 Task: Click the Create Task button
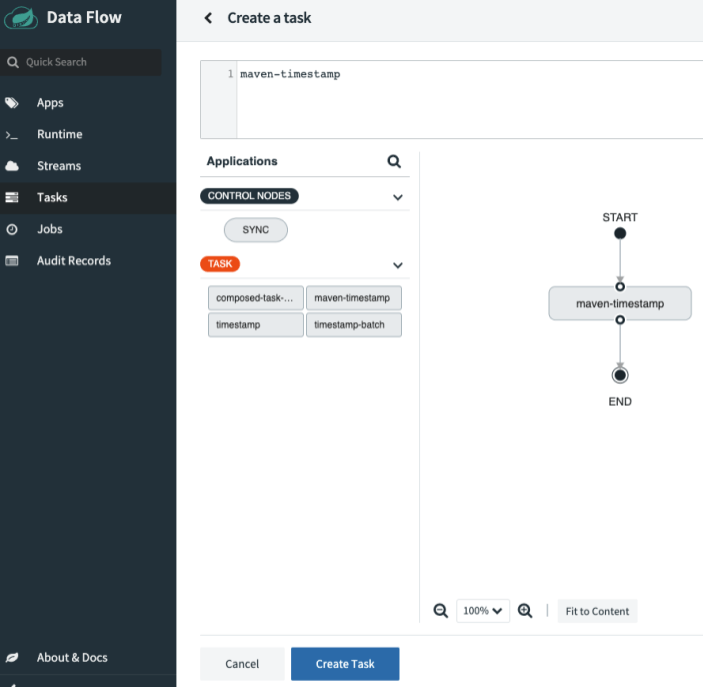pos(345,664)
